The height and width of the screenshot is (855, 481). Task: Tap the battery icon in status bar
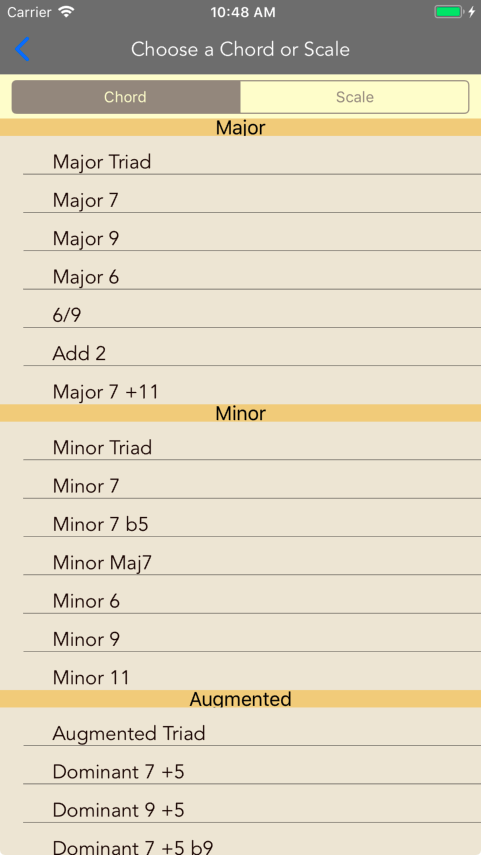tap(448, 12)
